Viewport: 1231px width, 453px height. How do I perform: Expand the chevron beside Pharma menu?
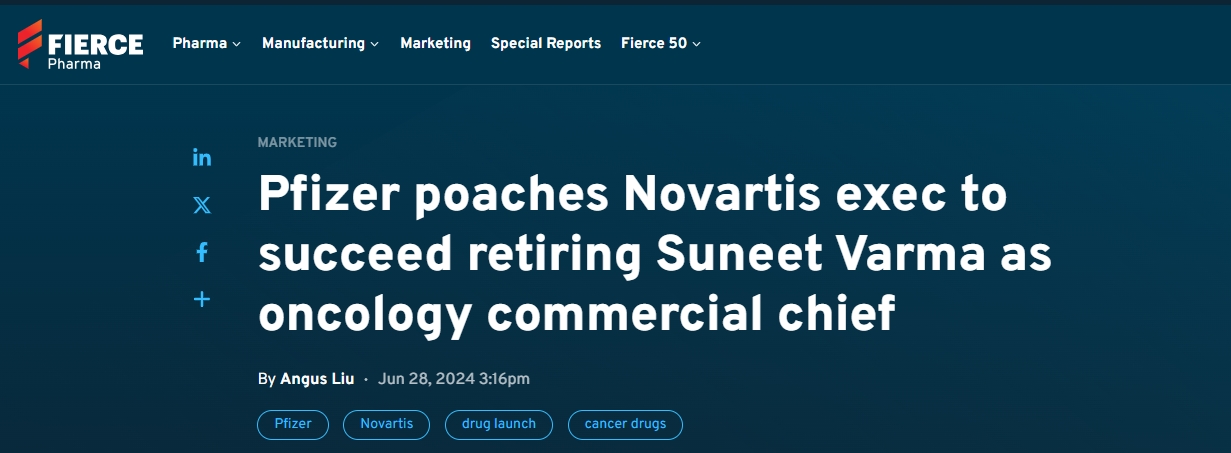[x=237, y=44]
